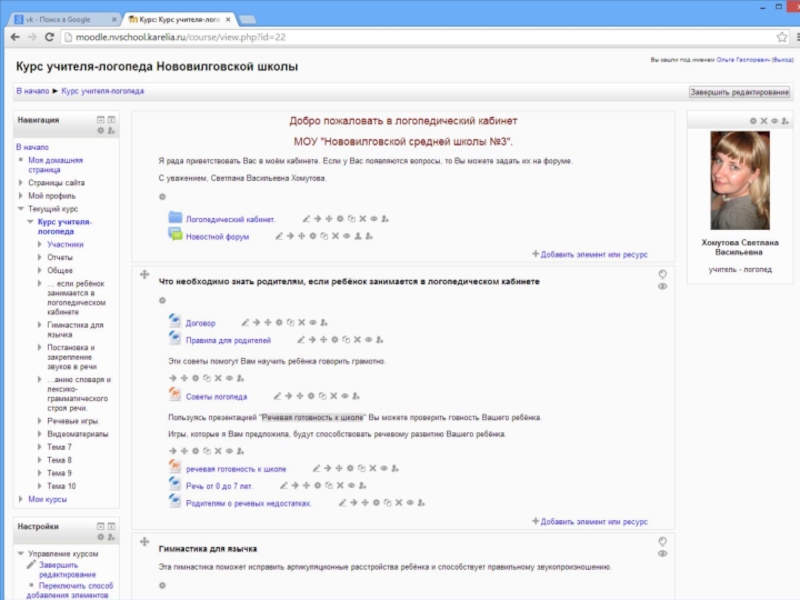Hide the Логопедический кабинет resource with eye icon
The width and height of the screenshot is (800, 600).
(x=373, y=219)
